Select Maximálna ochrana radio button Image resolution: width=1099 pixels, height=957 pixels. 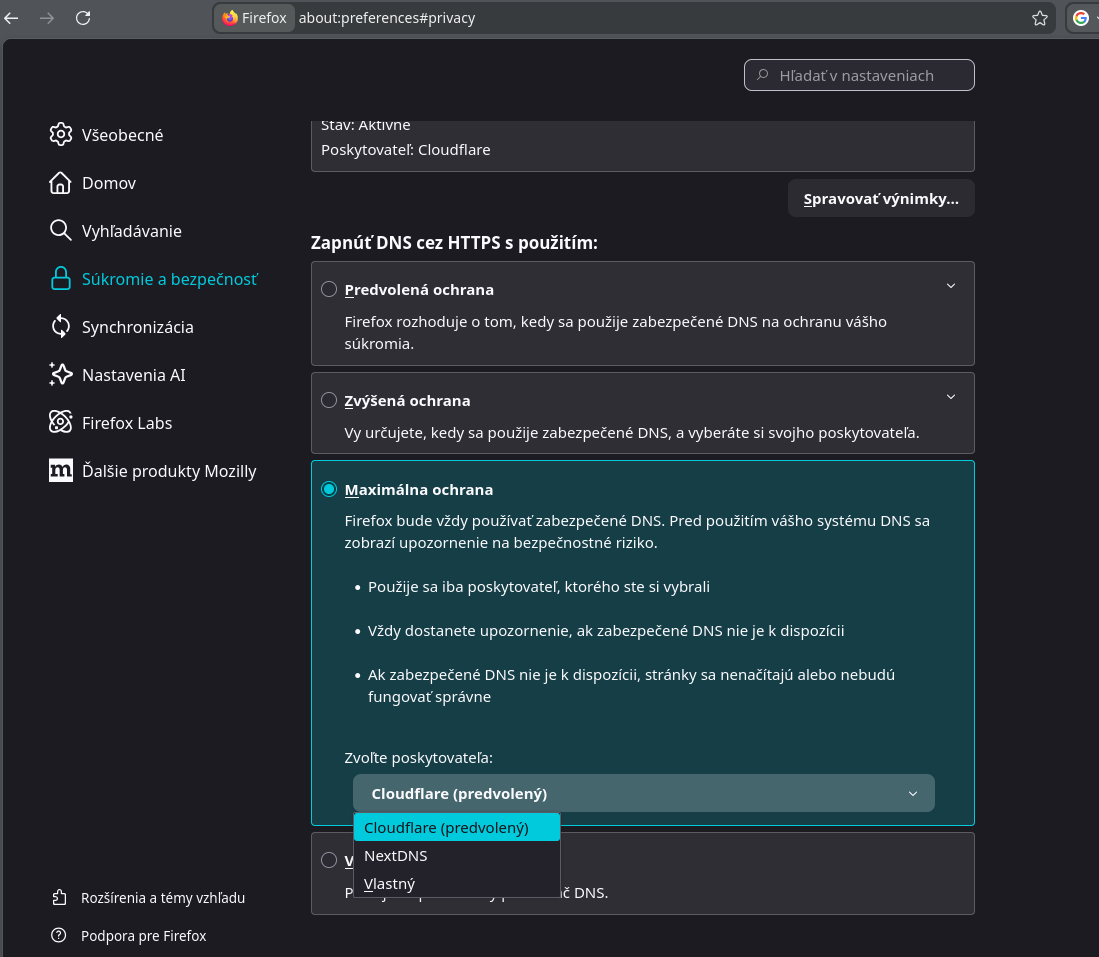tap(329, 490)
